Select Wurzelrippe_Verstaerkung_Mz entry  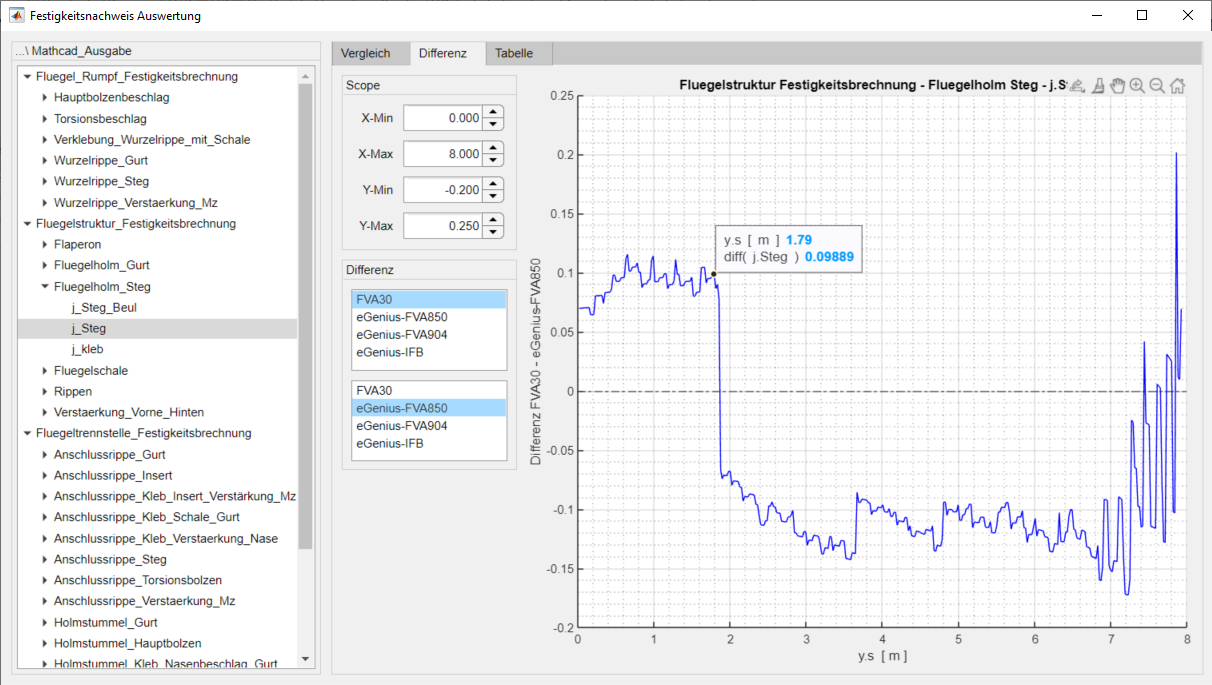[135, 203]
